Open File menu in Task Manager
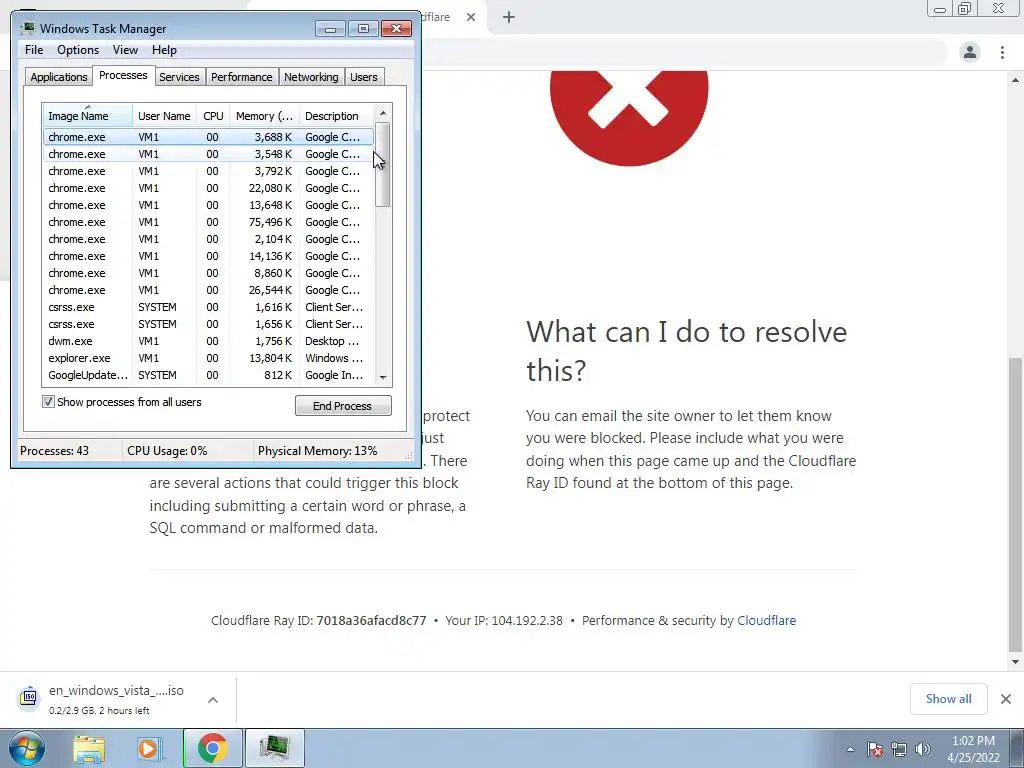The width and height of the screenshot is (1024, 768). pos(34,50)
